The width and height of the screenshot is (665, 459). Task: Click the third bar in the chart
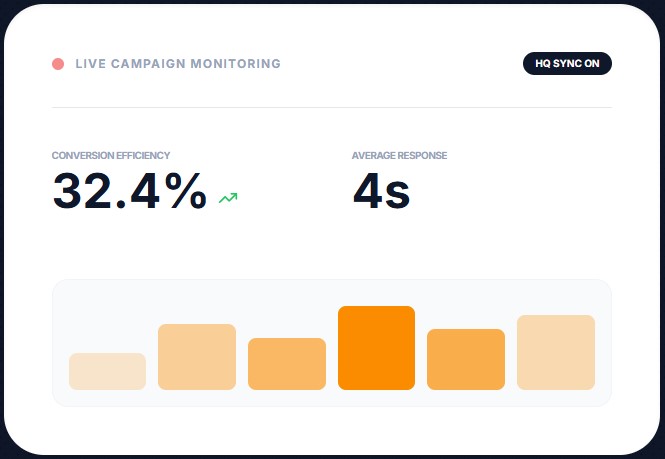click(x=287, y=363)
